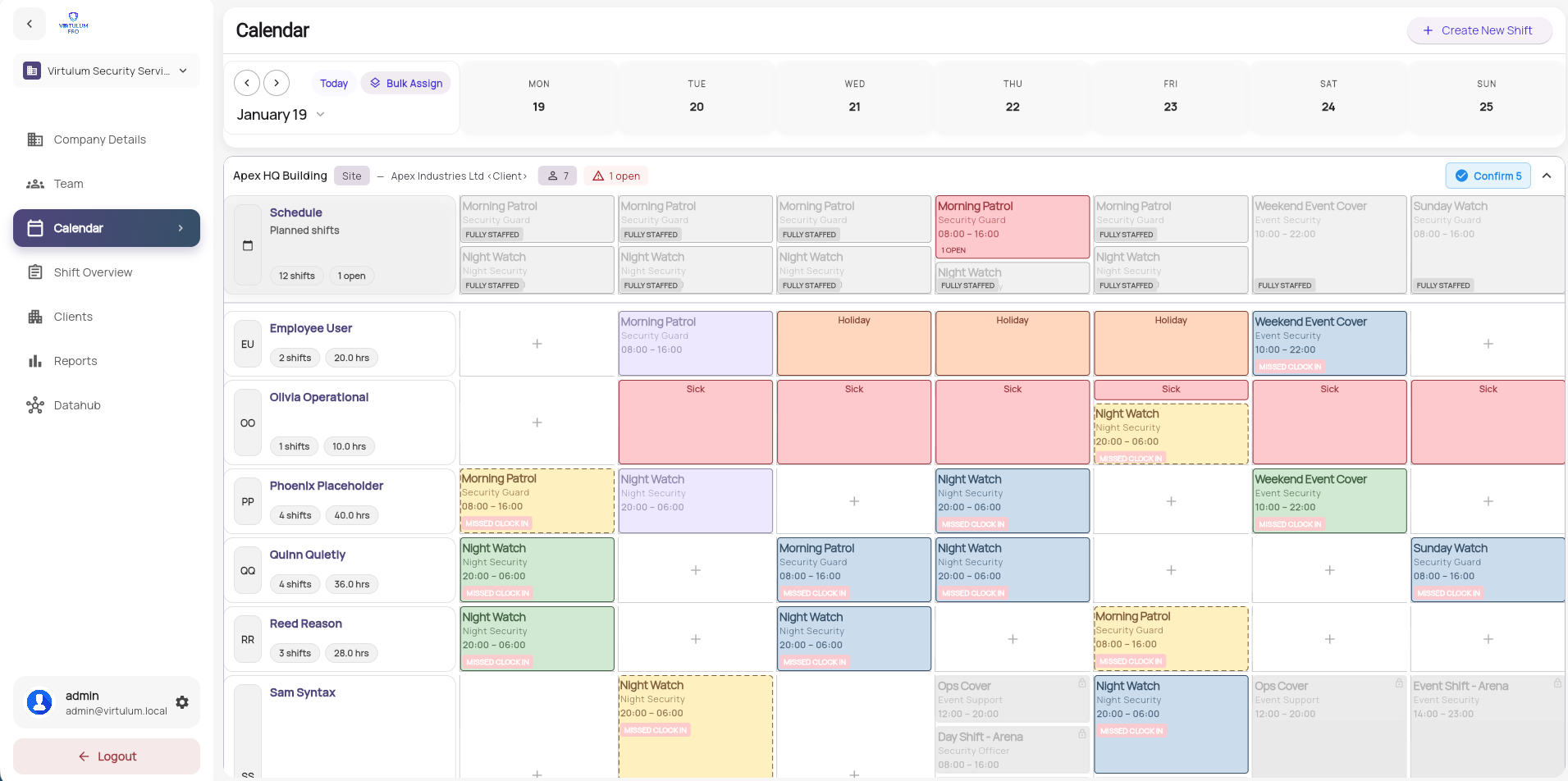The height and width of the screenshot is (781, 1568).
Task: Click the Bulk Assign stack icon
Action: pos(376,83)
